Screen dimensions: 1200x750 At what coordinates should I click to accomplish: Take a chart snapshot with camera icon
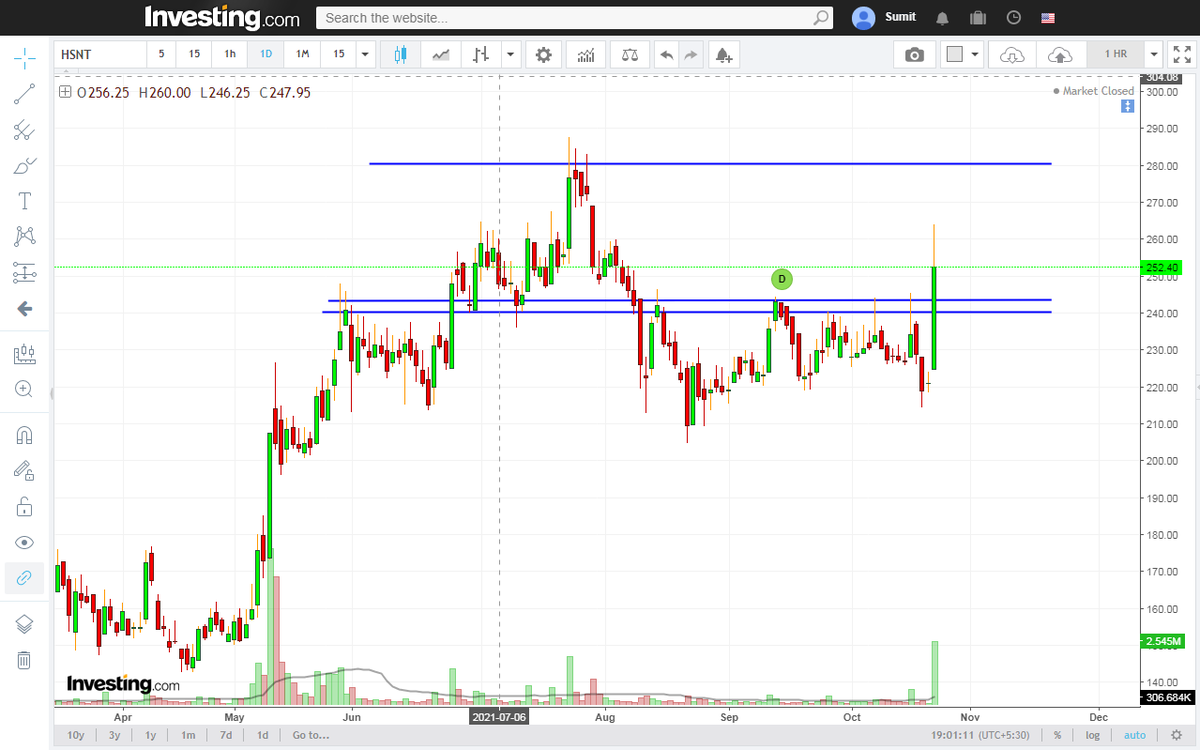coord(914,54)
